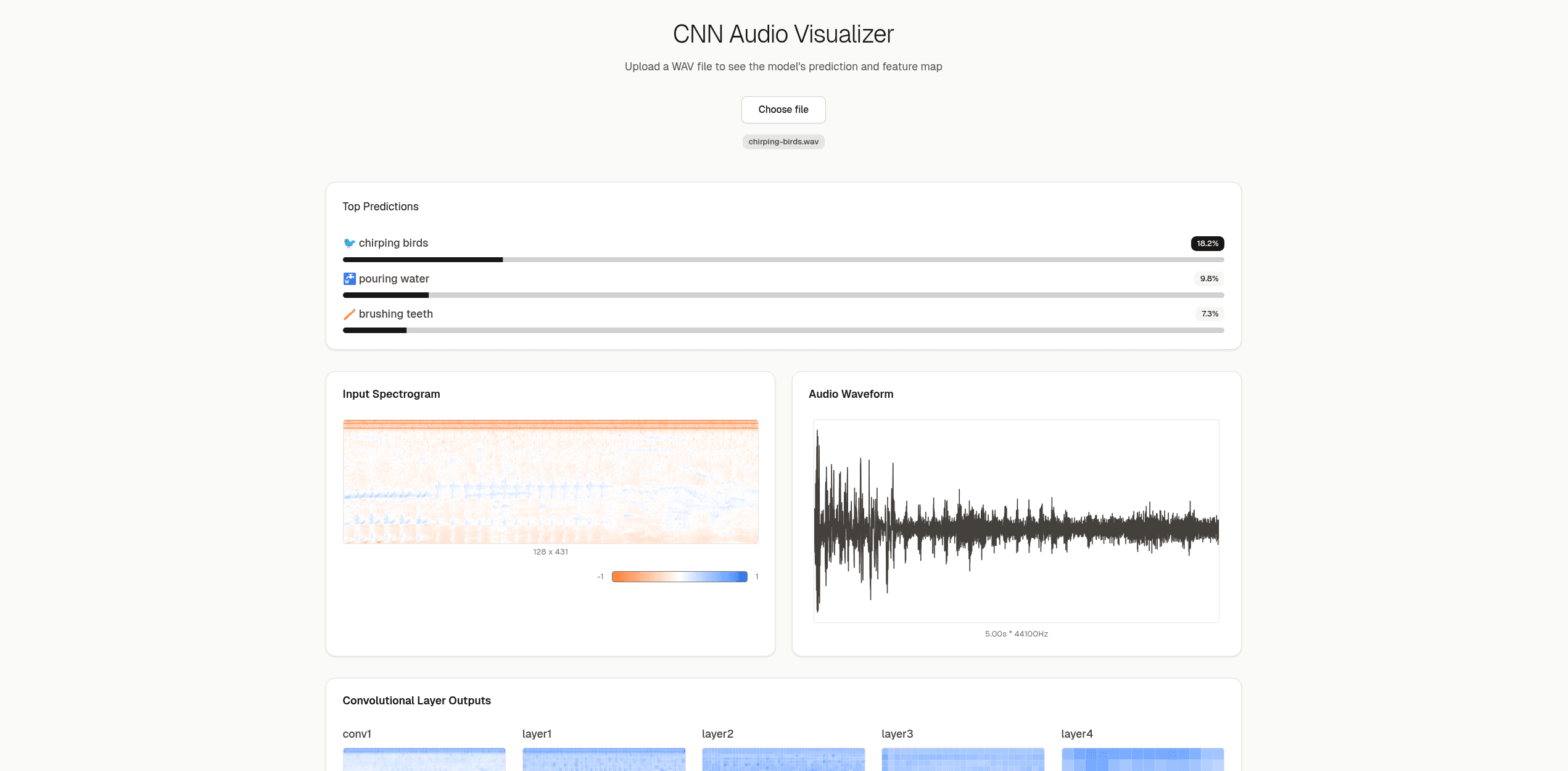Click the bird emoji beside chirping birds

[349, 242]
